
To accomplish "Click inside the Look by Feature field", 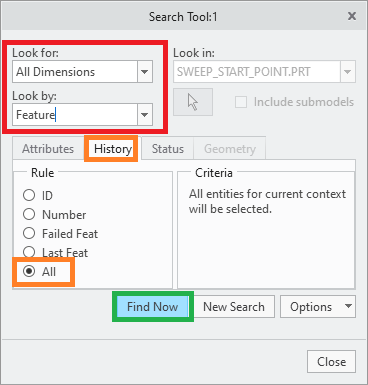I will tap(75, 115).
